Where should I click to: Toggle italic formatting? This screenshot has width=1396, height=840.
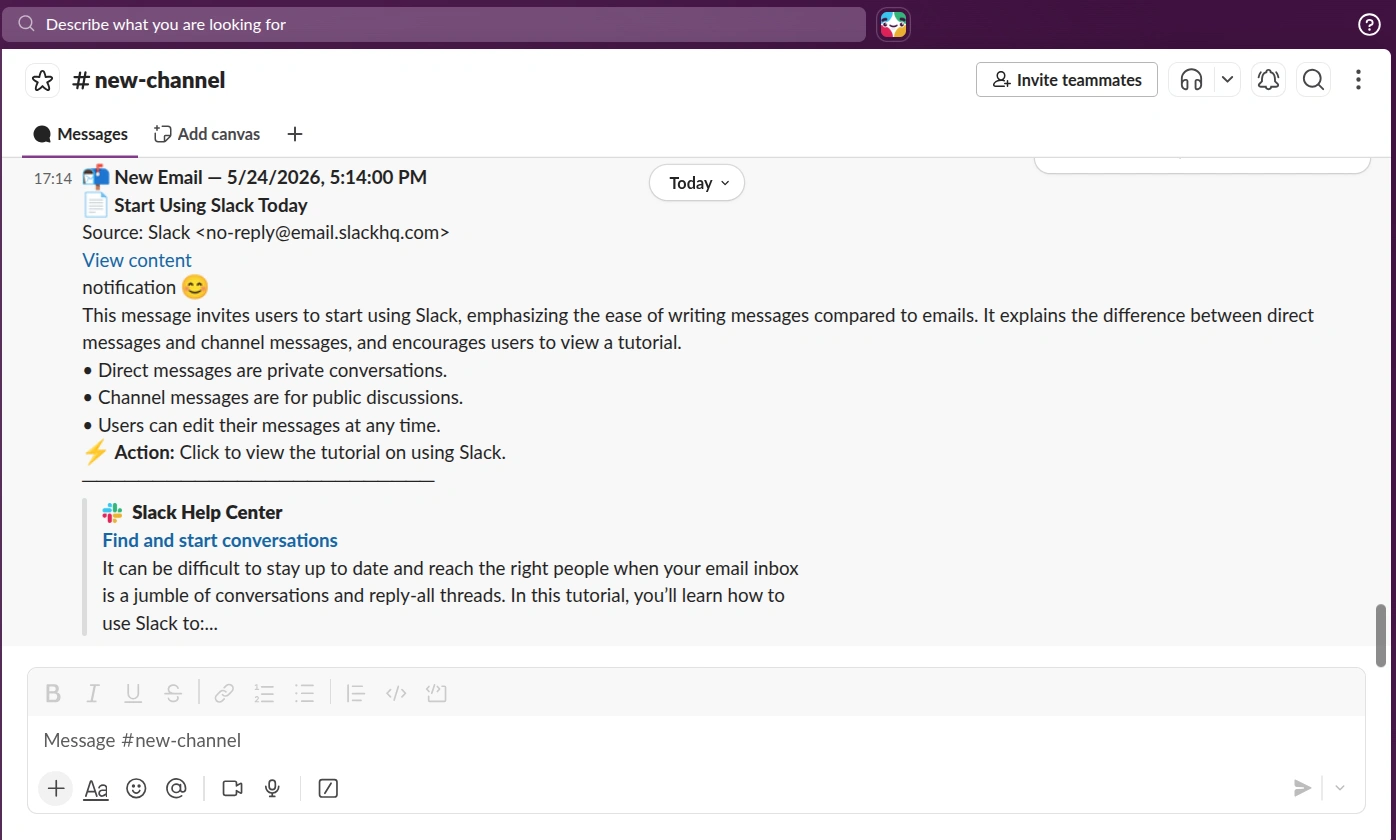click(93, 692)
